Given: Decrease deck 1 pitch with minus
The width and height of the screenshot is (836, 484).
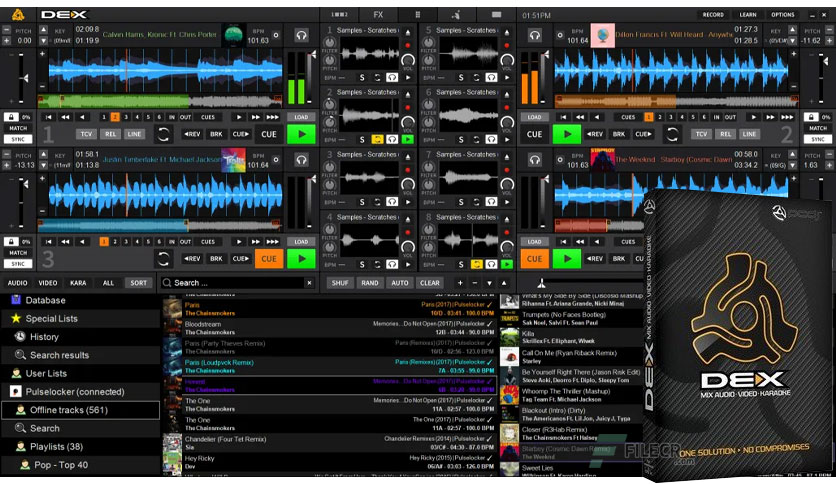Looking at the screenshot, I should [6, 30].
